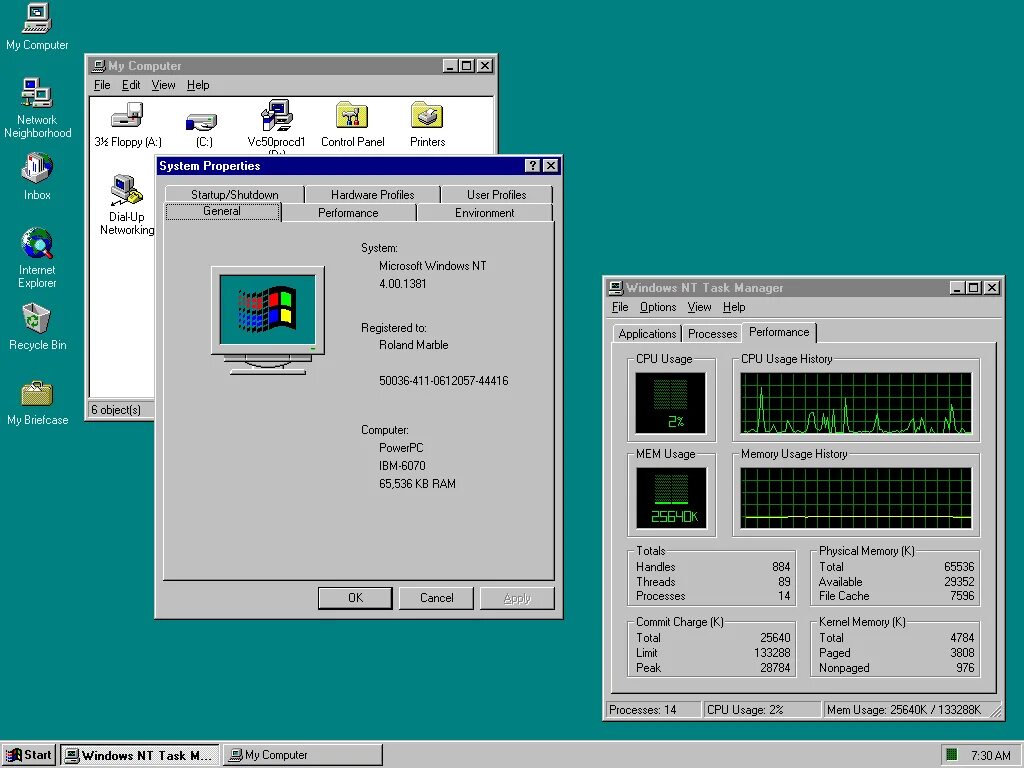
Task: Click the '6 object(s)' status bar text
Action: click(x=116, y=410)
